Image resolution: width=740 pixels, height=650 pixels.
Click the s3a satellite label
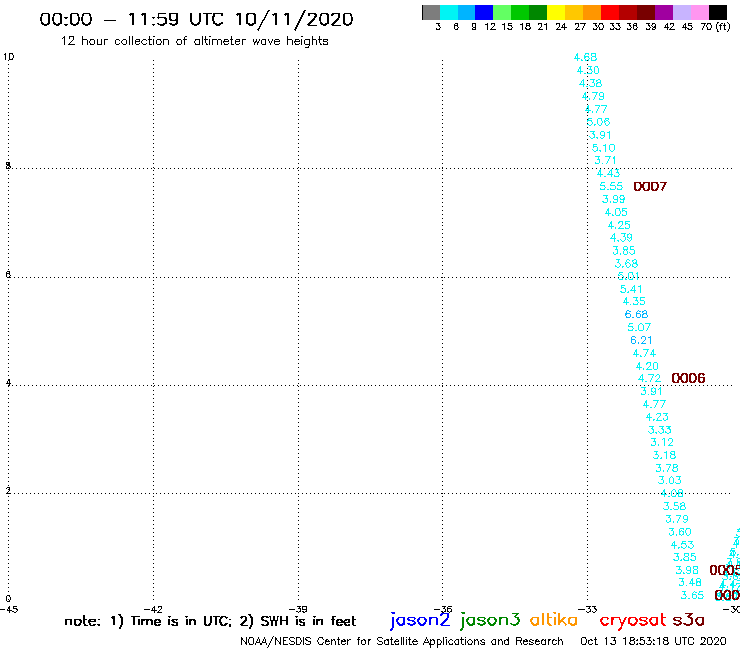coord(688,620)
